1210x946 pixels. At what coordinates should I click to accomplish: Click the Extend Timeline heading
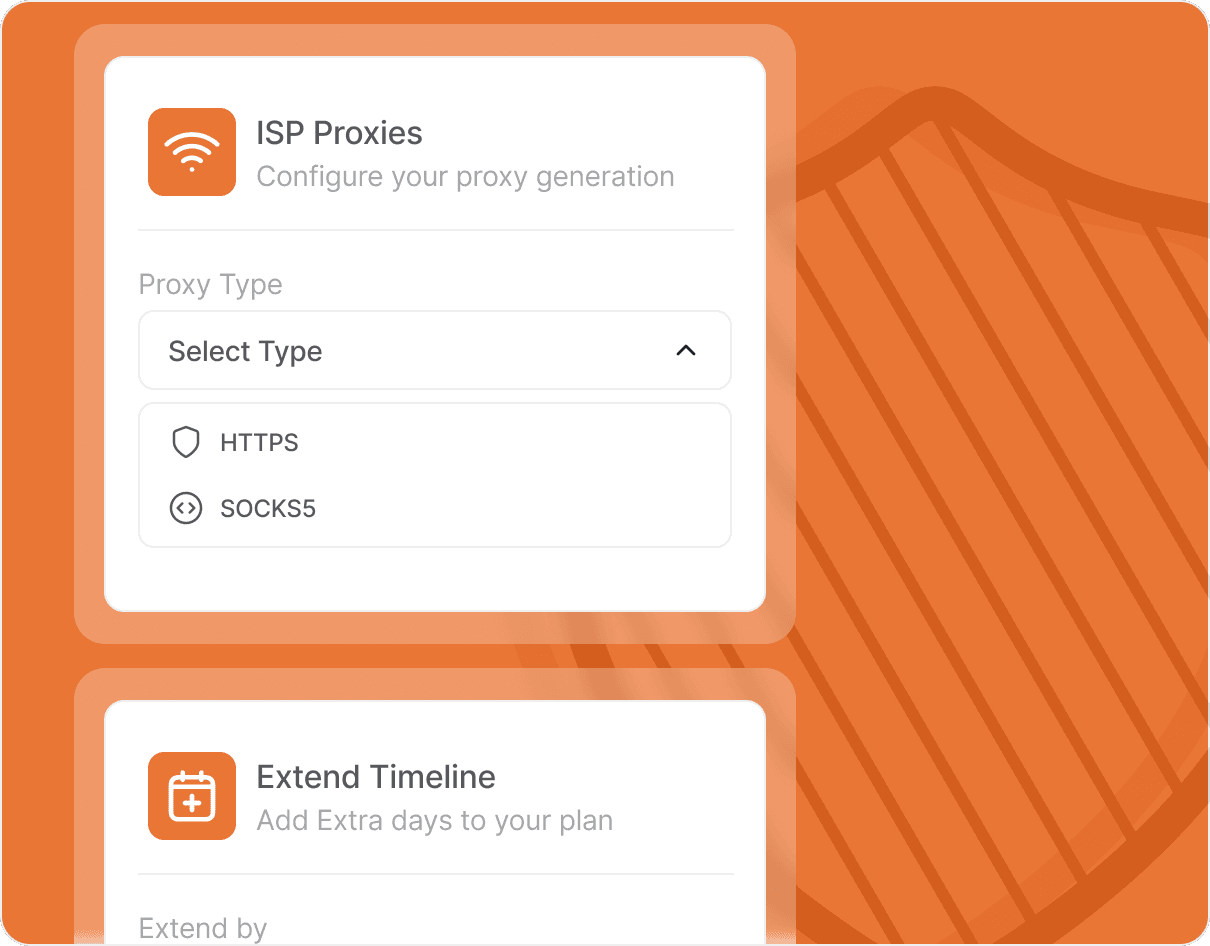point(376,777)
